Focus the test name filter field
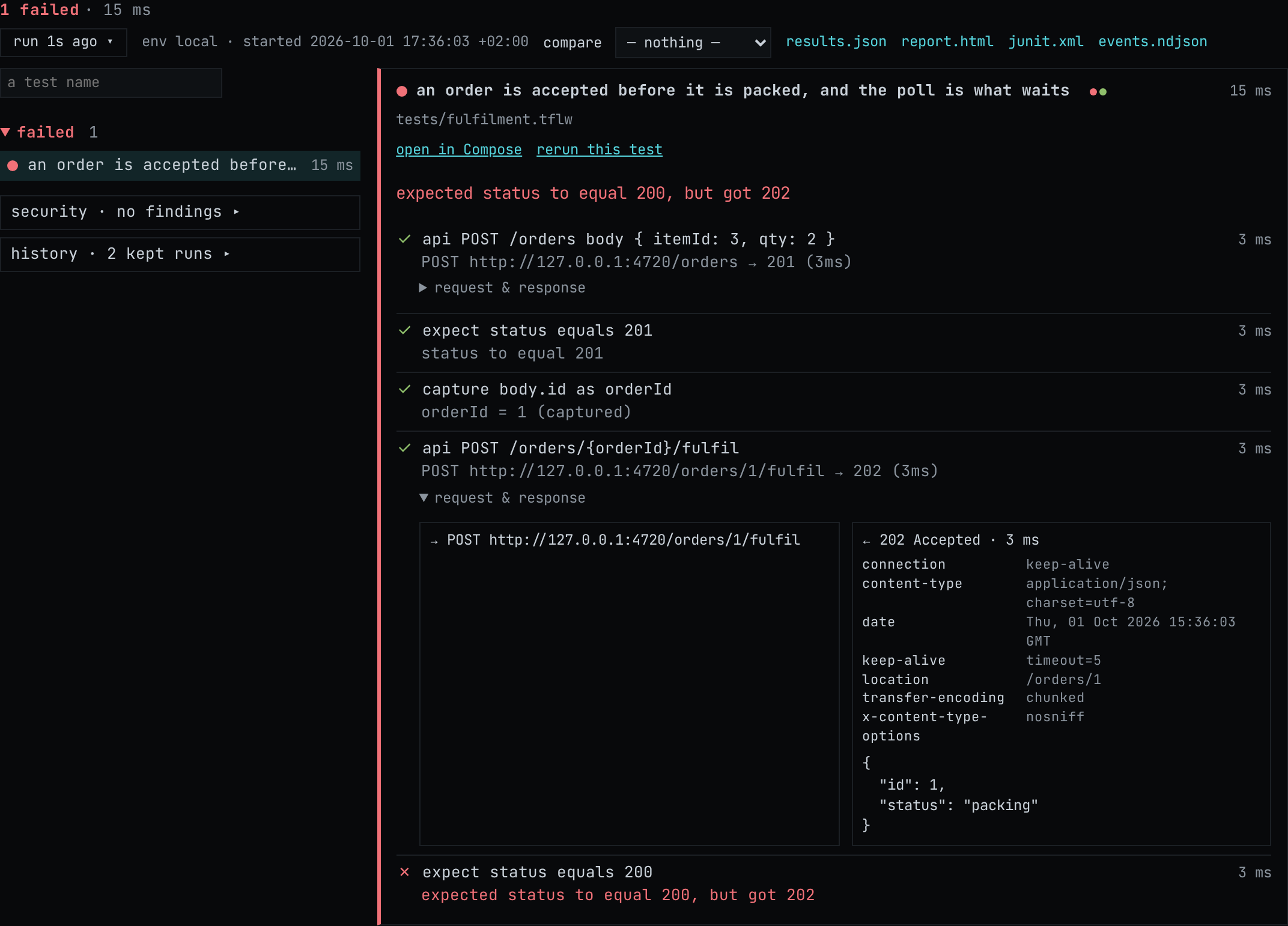 111,83
